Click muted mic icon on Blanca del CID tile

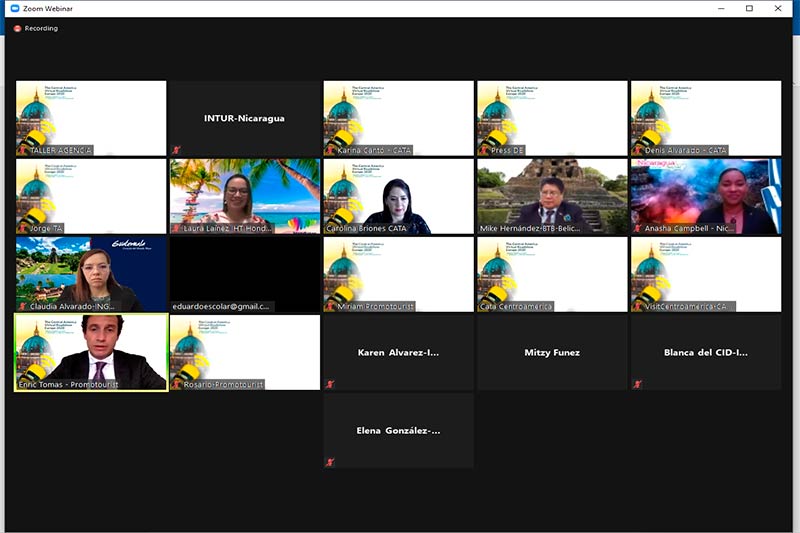tap(638, 383)
